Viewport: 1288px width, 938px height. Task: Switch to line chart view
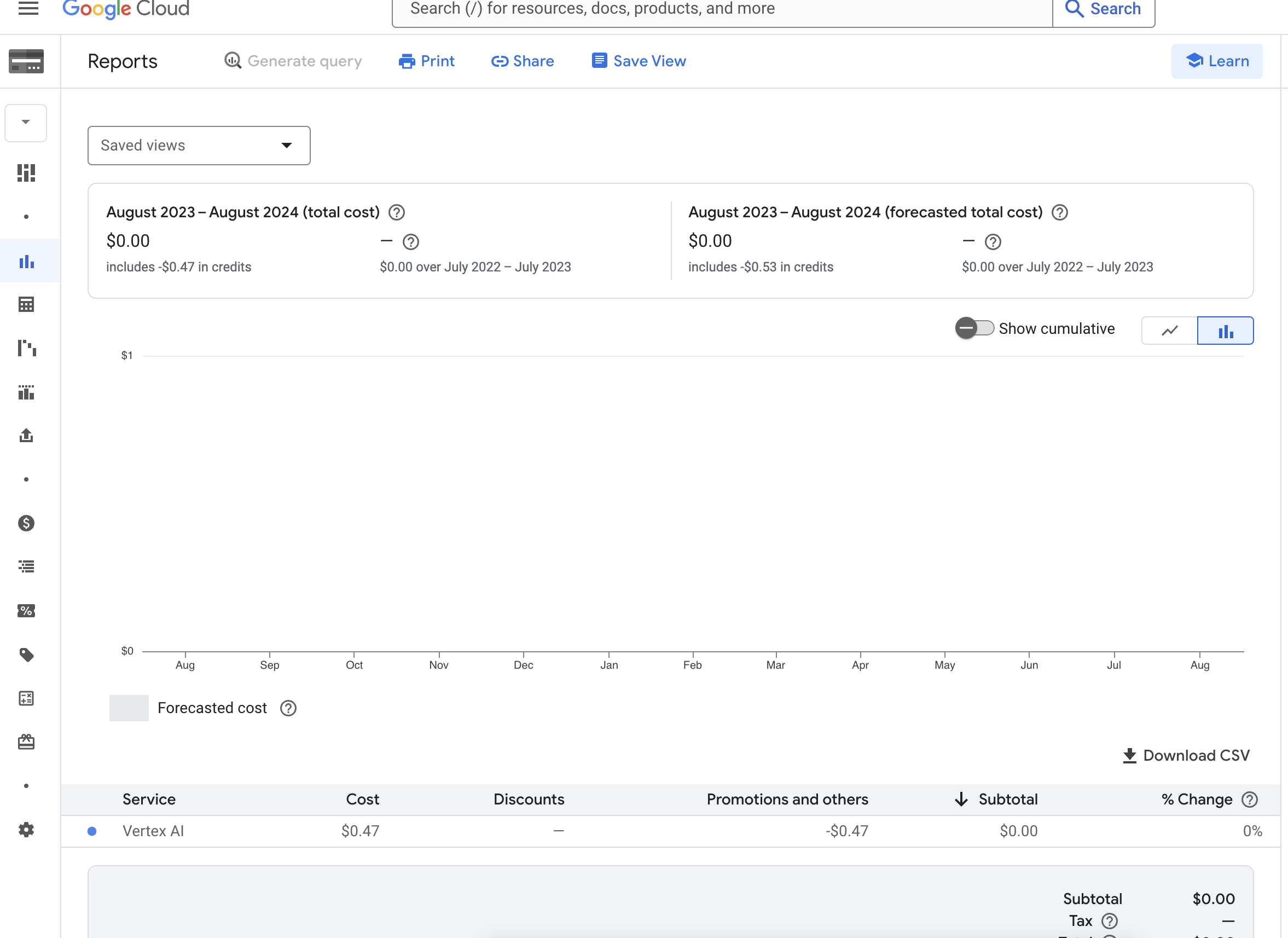pyautogui.click(x=1169, y=331)
